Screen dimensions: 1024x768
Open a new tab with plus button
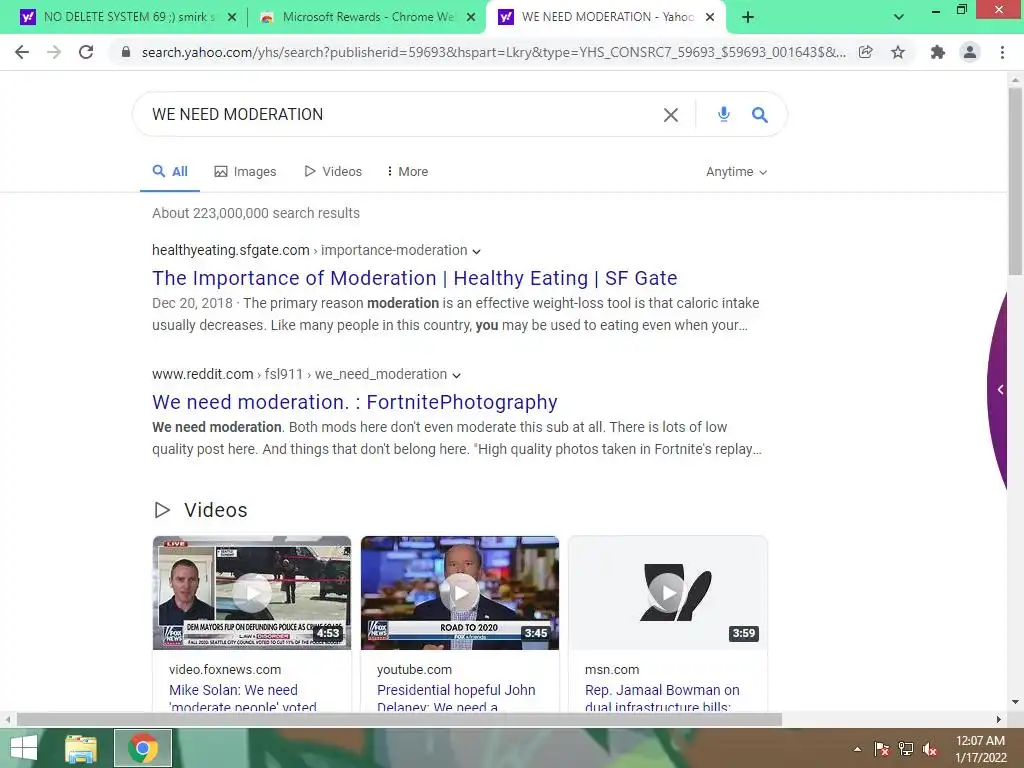[x=748, y=18]
